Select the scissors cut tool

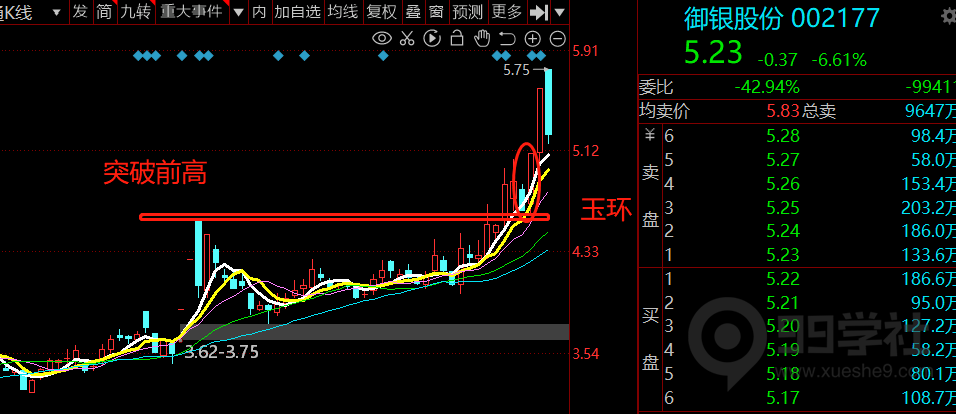(406, 38)
